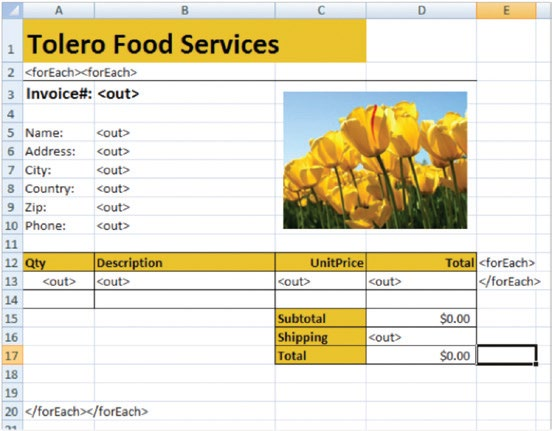Select the yellow tulips picture
The width and height of the screenshot is (552, 431).
(x=375, y=160)
